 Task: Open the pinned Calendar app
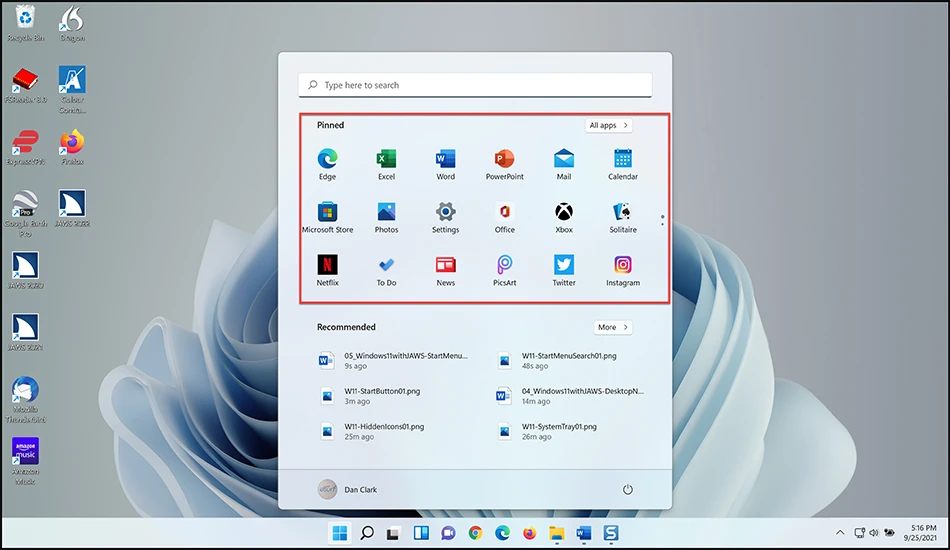pyautogui.click(x=623, y=164)
